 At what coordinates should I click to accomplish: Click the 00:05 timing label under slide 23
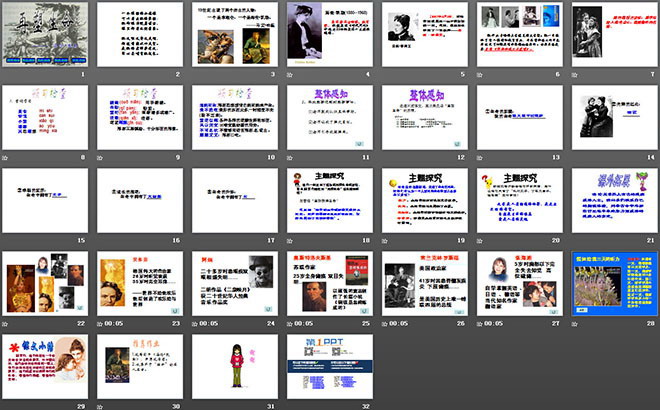point(115,323)
